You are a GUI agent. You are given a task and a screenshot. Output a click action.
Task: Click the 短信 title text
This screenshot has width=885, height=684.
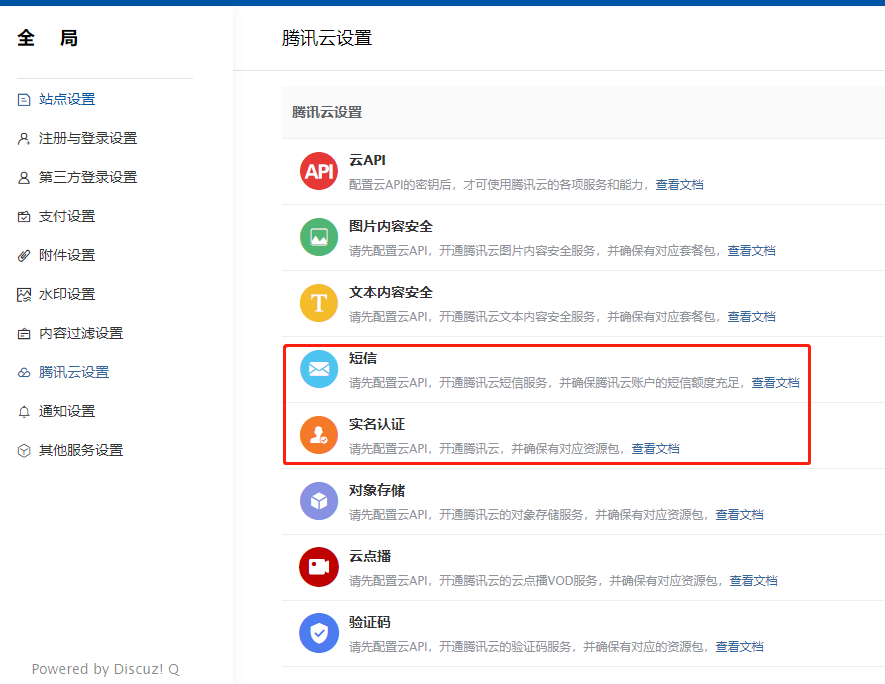click(x=362, y=358)
